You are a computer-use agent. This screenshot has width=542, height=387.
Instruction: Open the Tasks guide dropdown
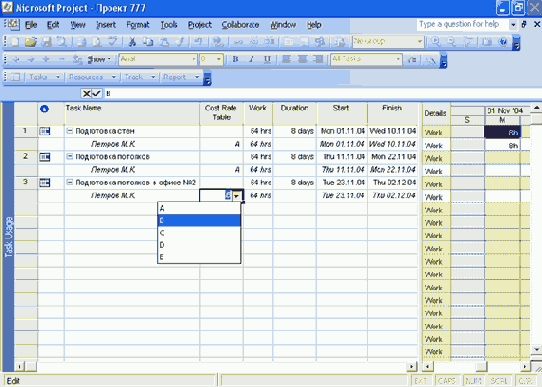pos(45,77)
